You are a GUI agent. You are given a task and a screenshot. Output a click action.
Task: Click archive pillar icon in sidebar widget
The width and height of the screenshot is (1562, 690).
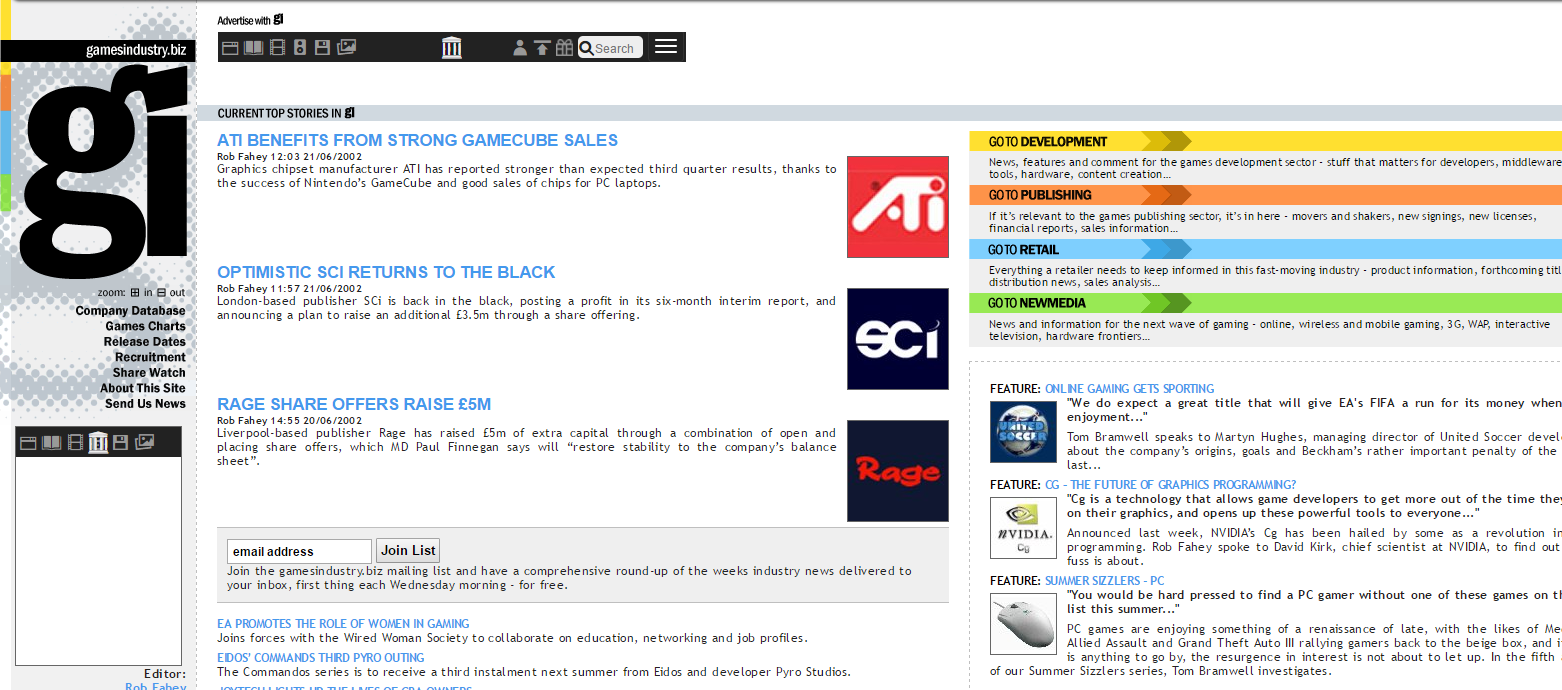[98, 442]
